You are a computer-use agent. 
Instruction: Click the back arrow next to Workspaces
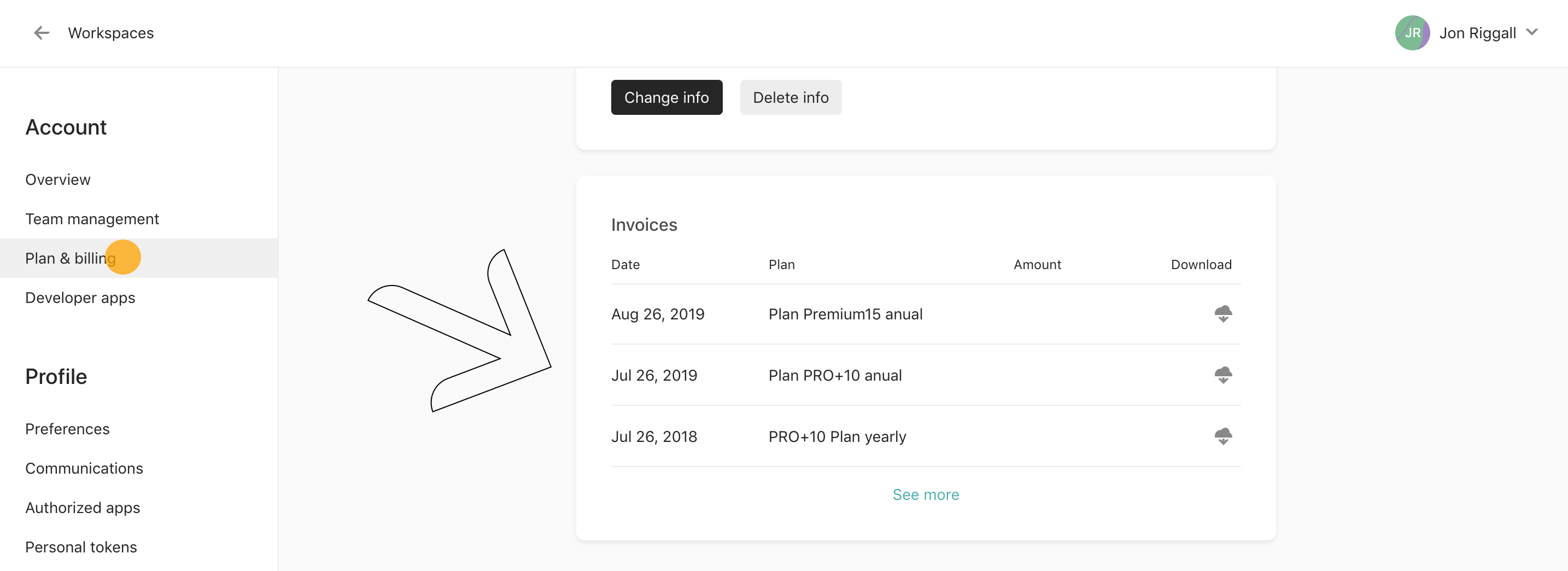[42, 33]
